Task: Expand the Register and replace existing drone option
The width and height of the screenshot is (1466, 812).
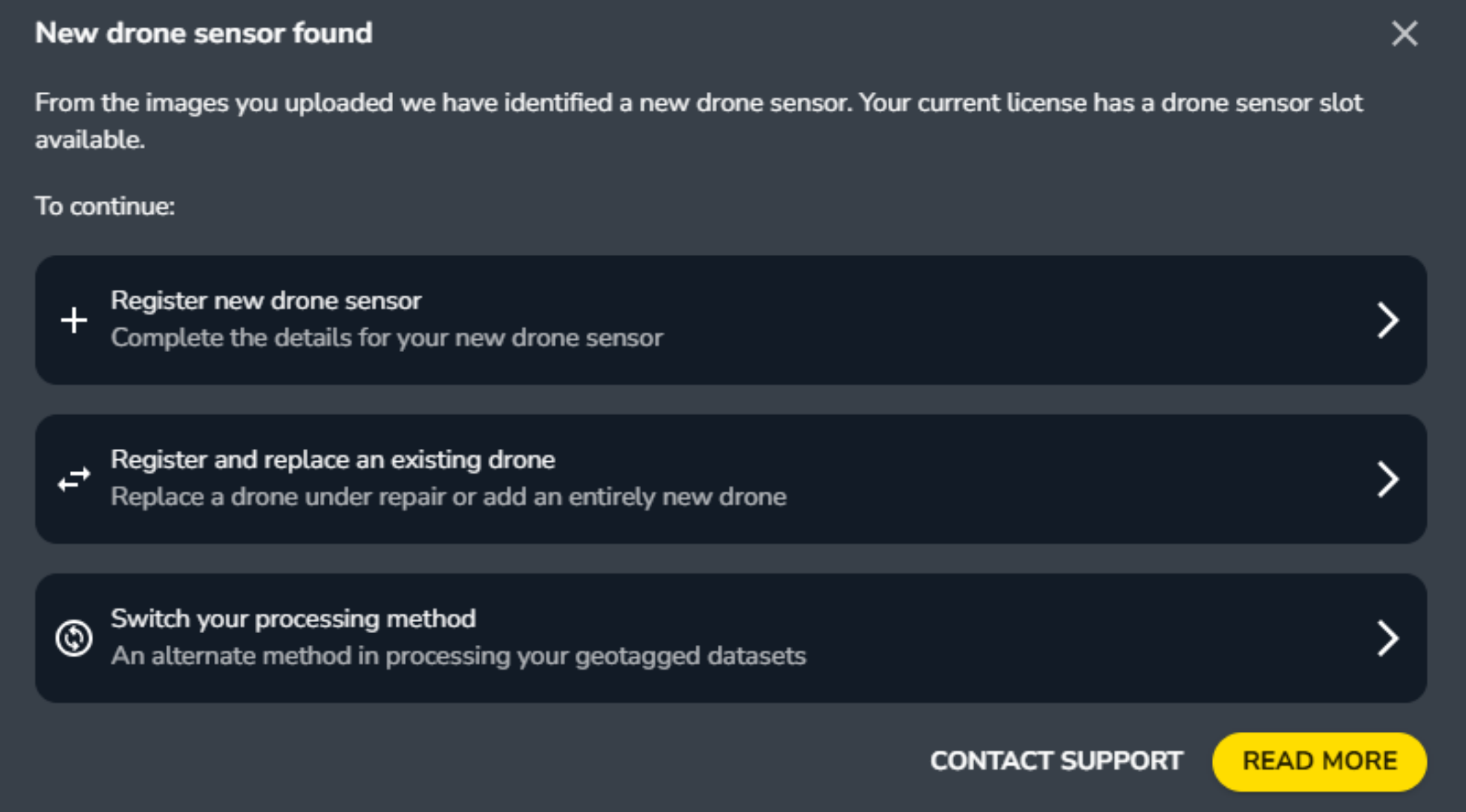Action: (x=1387, y=477)
